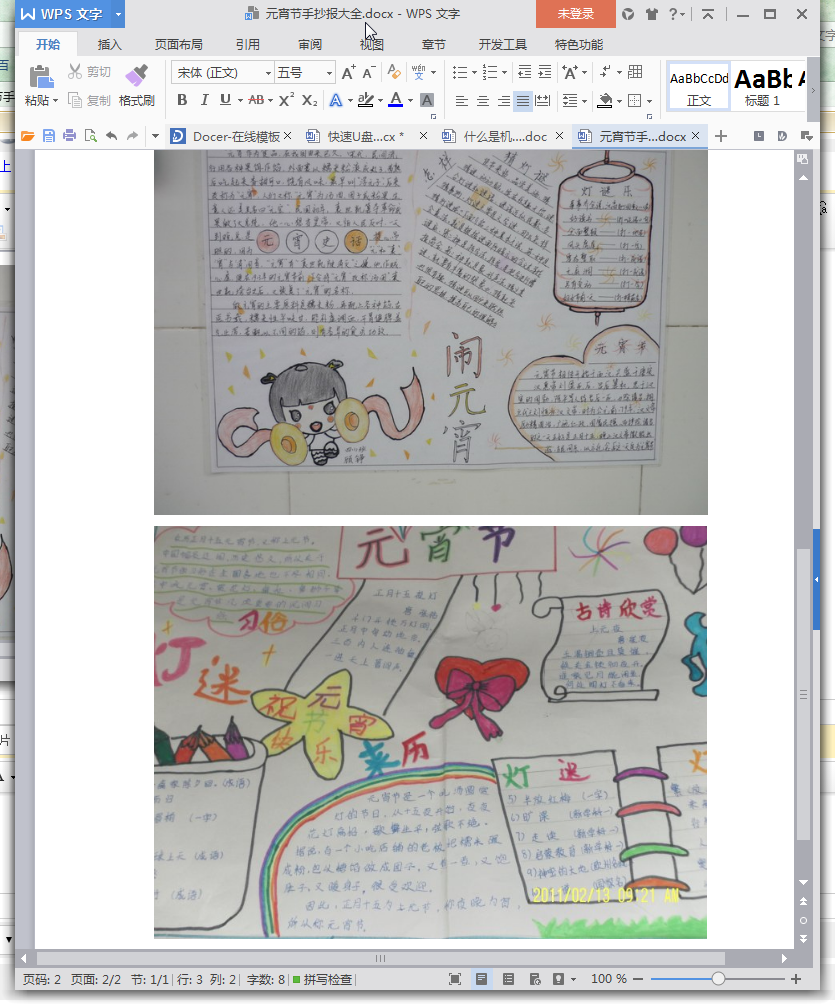Open the numbered list style dropdown arrow
835x1005 pixels.
point(504,72)
